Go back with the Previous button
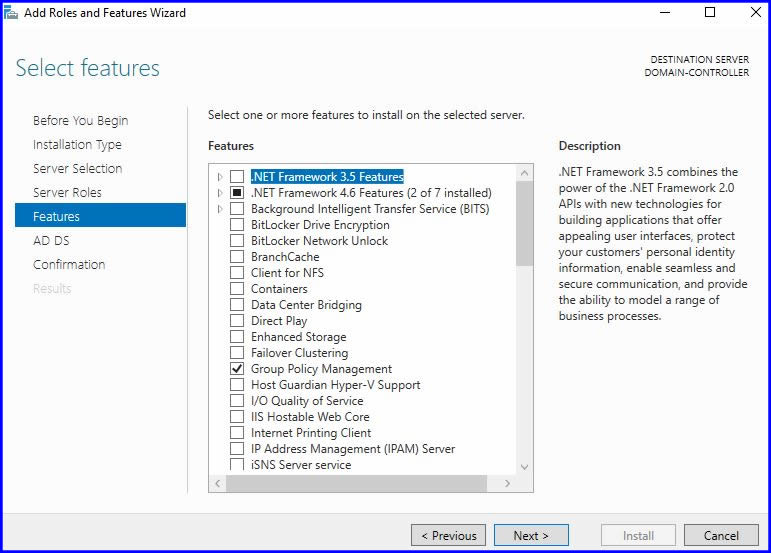 pos(448,535)
